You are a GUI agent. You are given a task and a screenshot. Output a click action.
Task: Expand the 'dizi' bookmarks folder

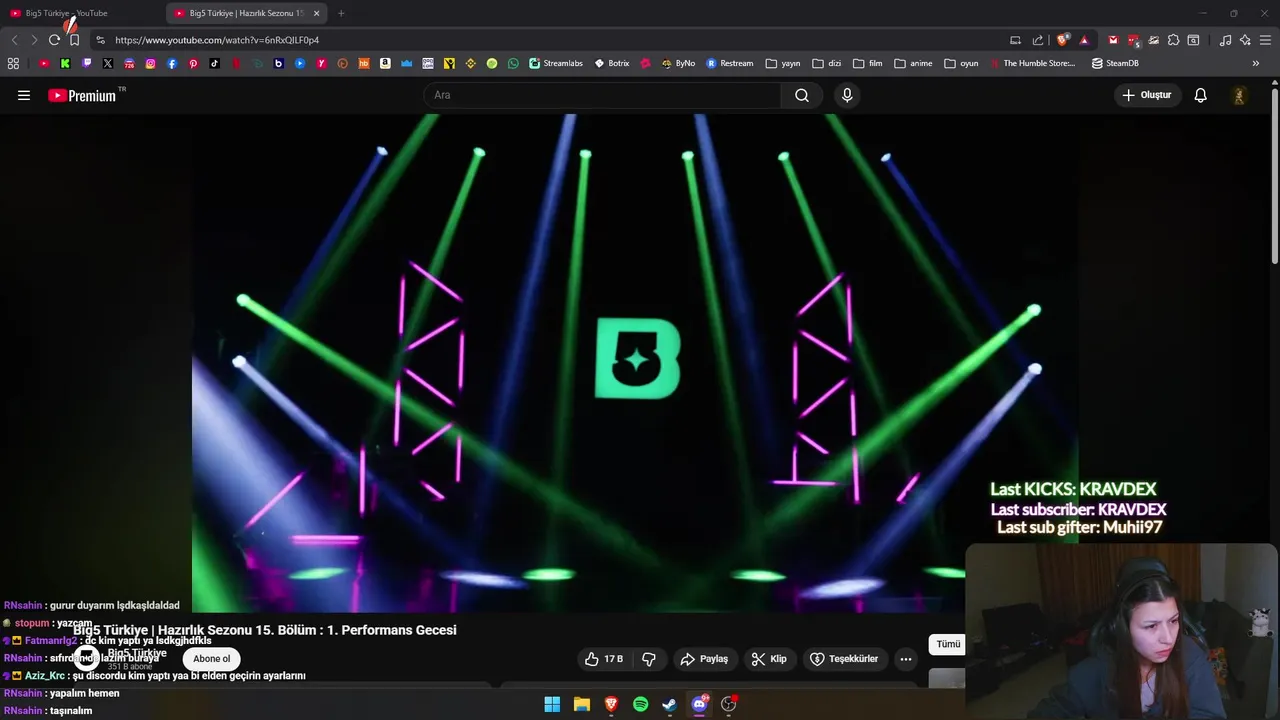coord(826,63)
